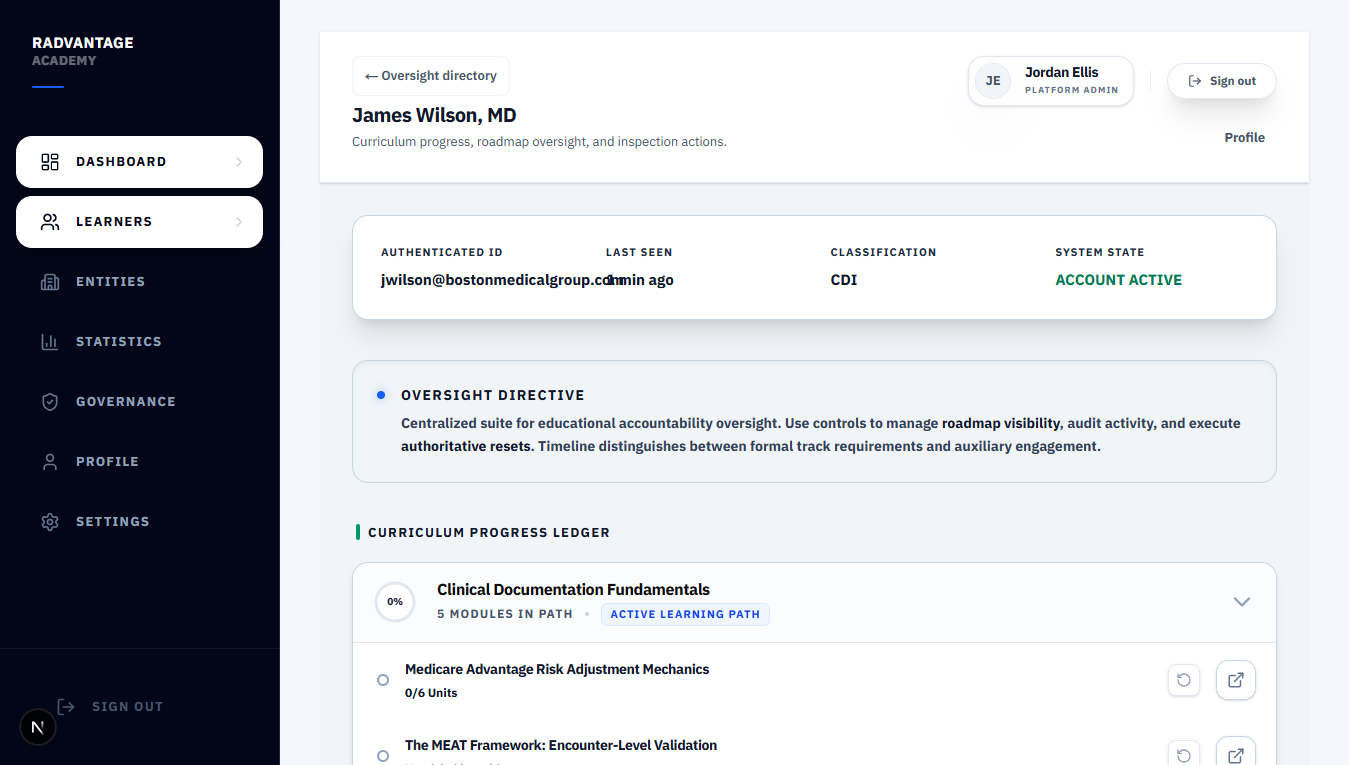Open Medicare Advantage Risk Adjustment Mechanics externally
Image resolution: width=1349 pixels, height=765 pixels.
pos(1236,680)
